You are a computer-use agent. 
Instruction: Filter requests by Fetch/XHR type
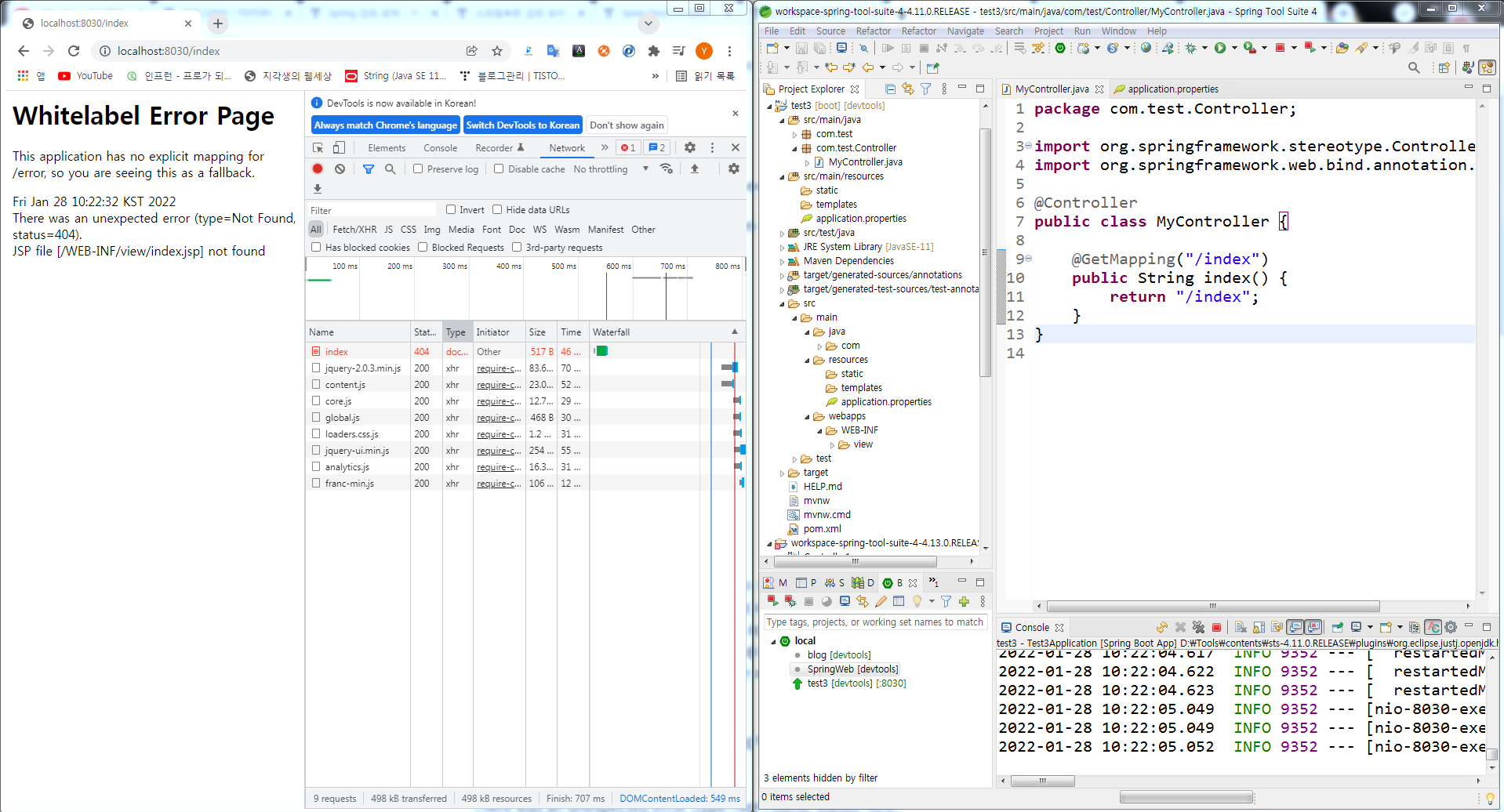click(x=354, y=229)
